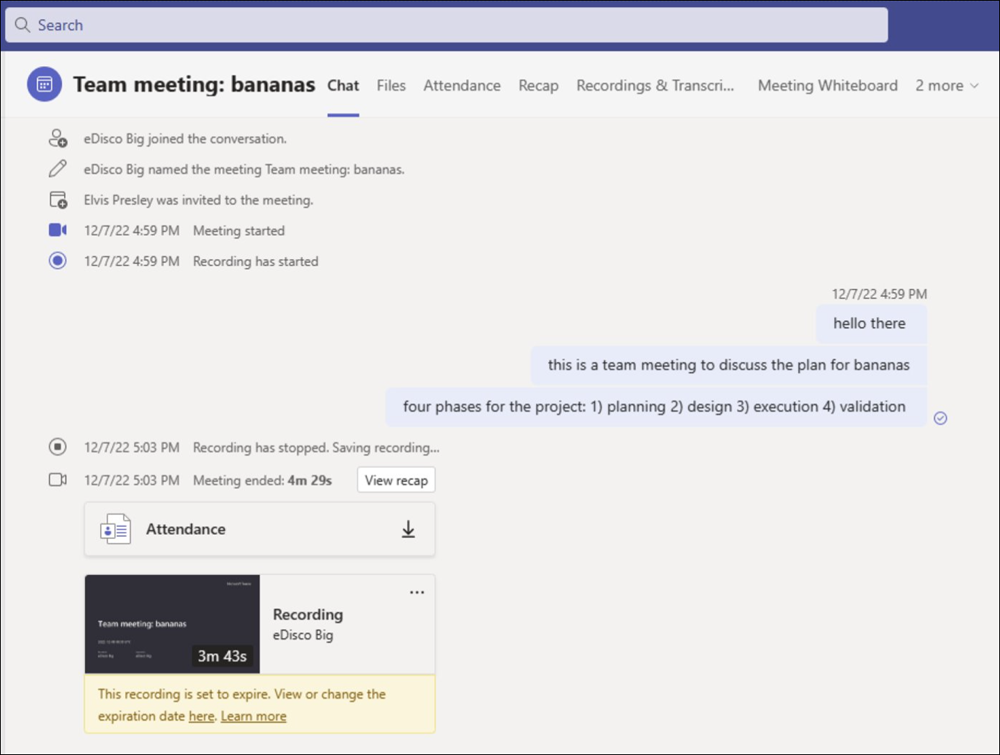Screen dimensions: 1000x755
Task: Open the Meeting Whiteboard tab
Action: (x=827, y=86)
